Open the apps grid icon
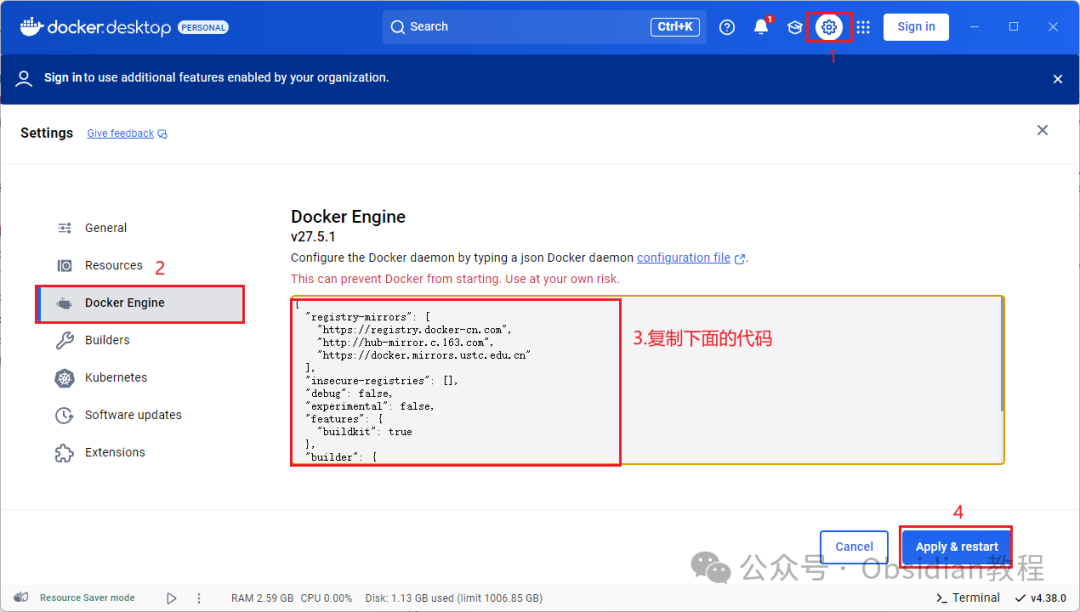The image size is (1080, 612). (863, 27)
